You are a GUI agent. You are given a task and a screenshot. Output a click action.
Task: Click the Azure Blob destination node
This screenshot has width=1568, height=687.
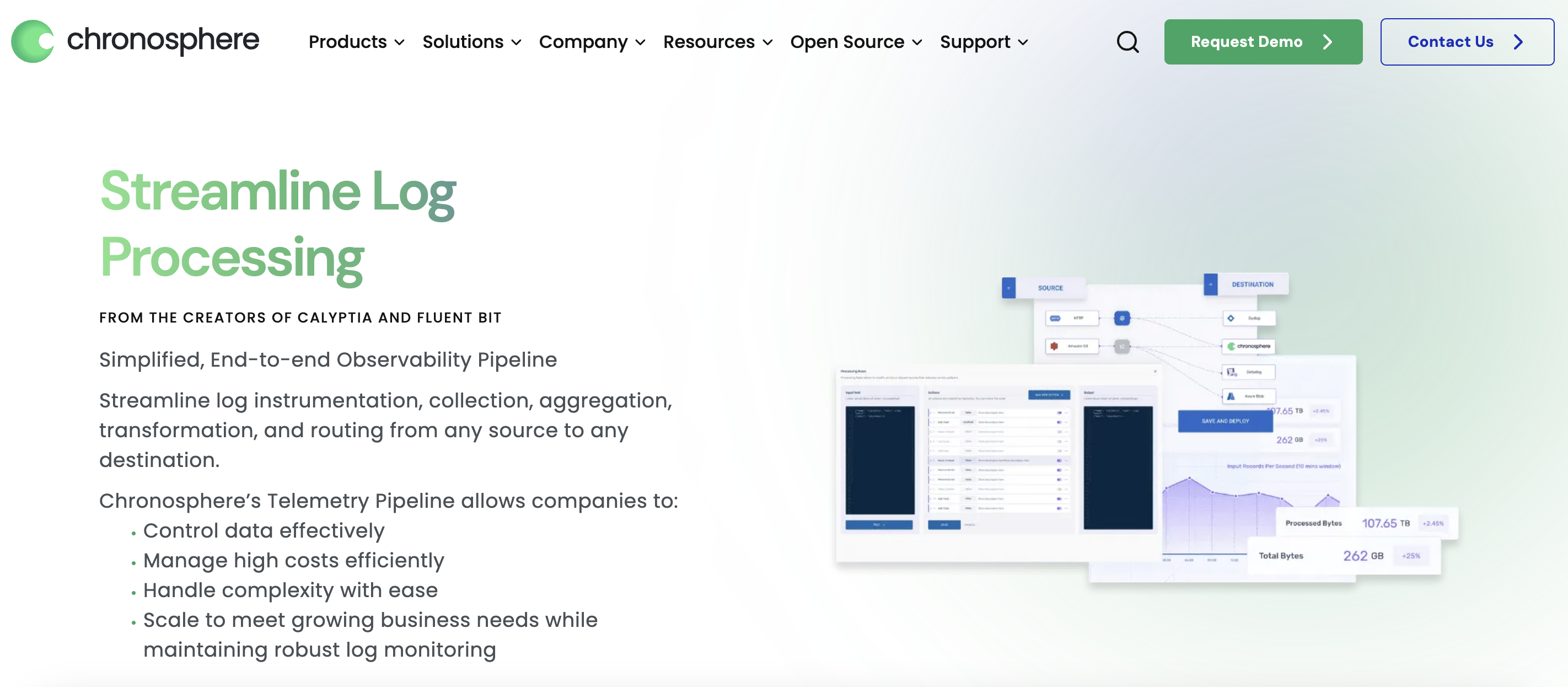1248,396
